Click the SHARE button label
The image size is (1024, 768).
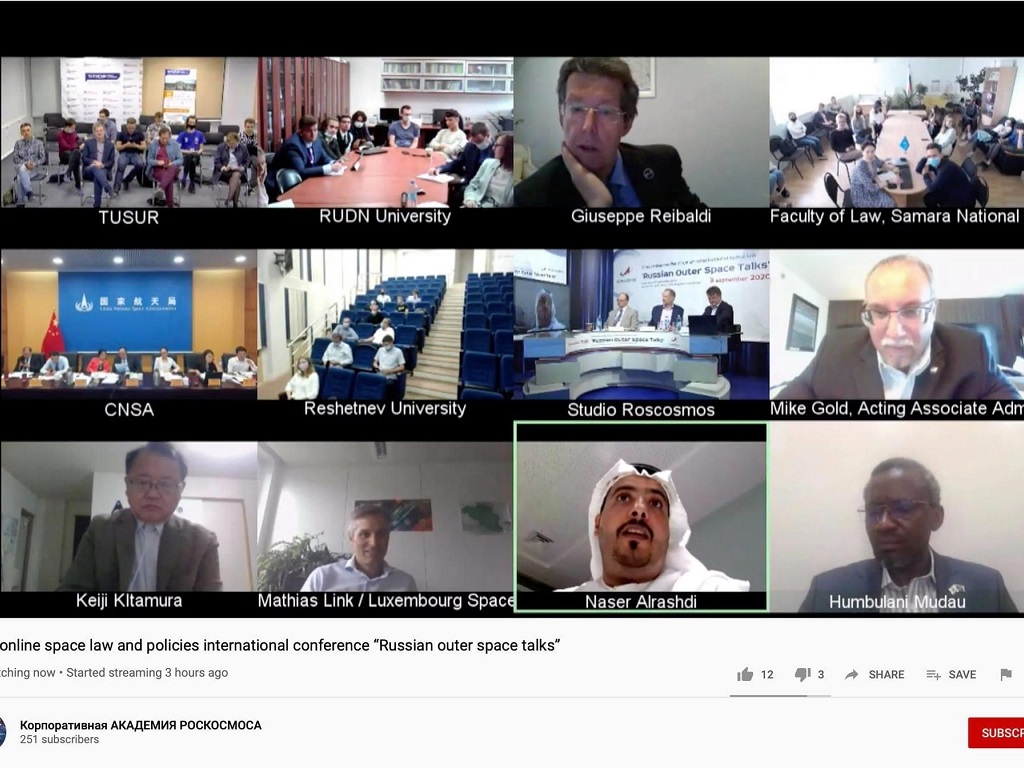pos(886,675)
